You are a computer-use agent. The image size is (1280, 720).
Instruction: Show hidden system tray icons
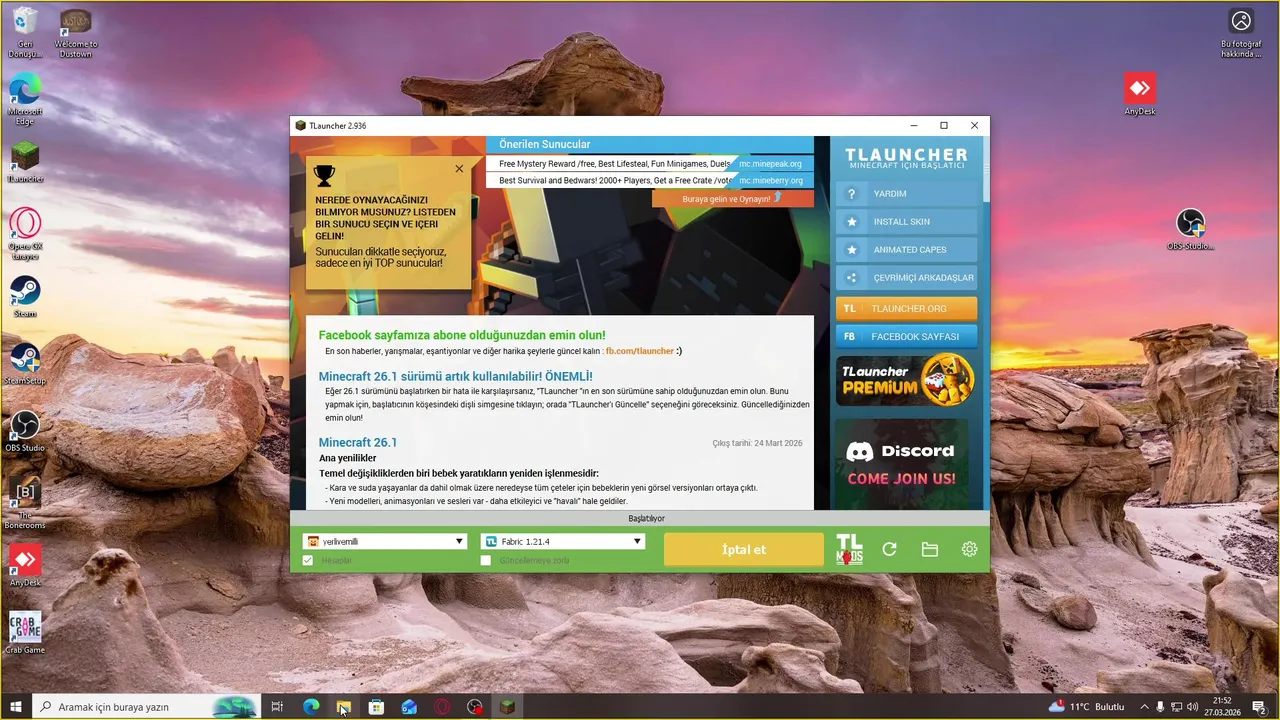pos(1145,707)
